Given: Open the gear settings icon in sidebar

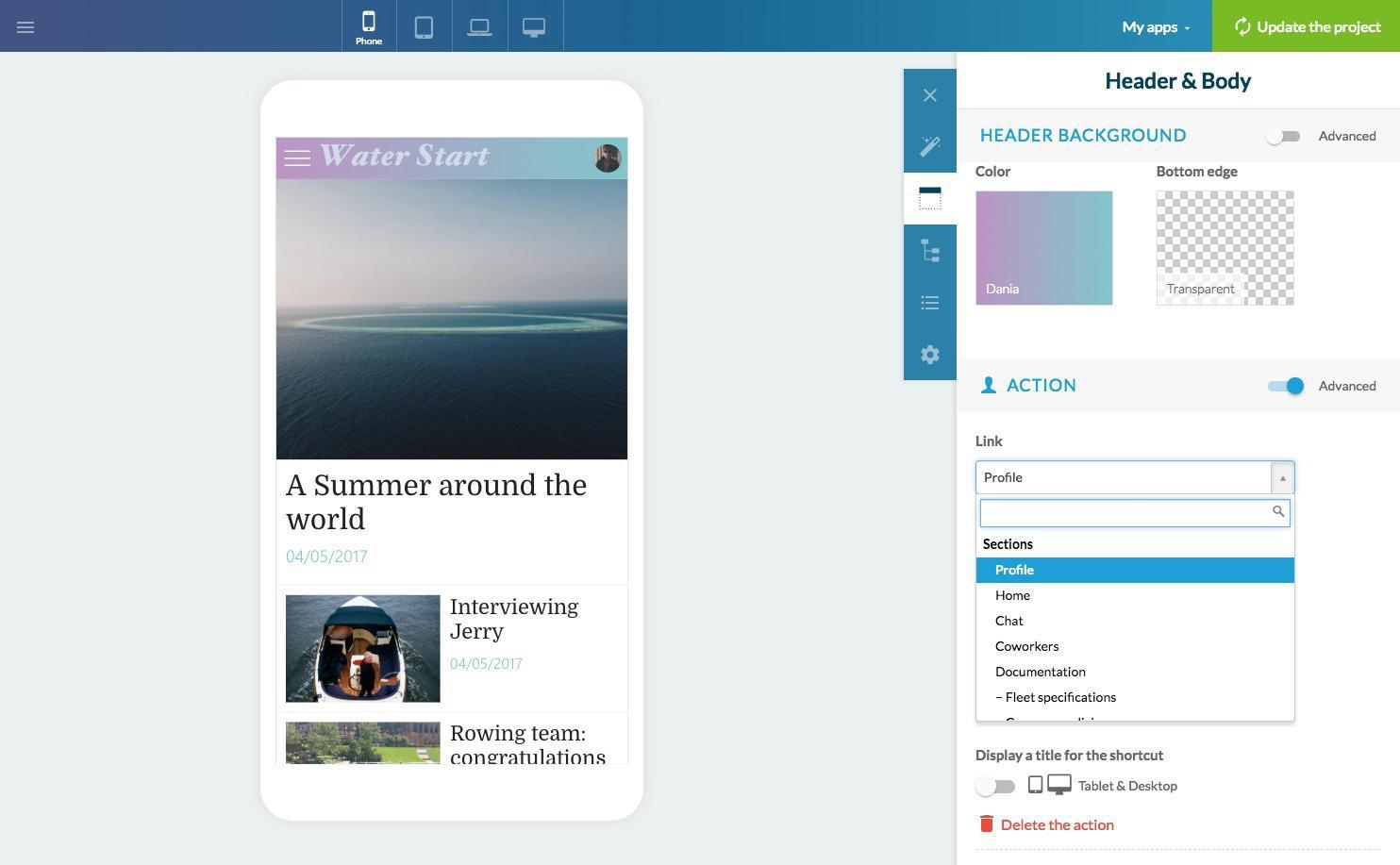Looking at the screenshot, I should point(930,355).
